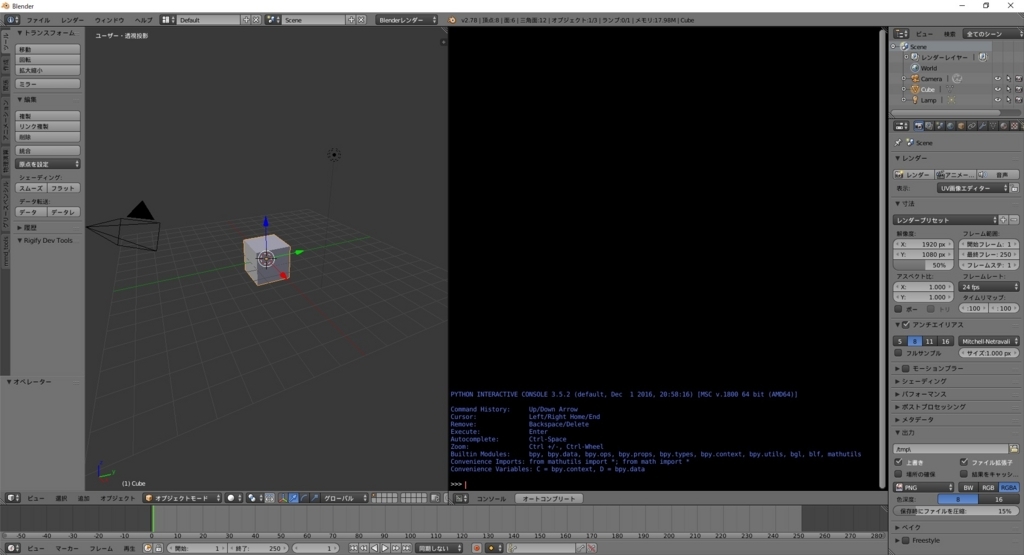Open the Scene properties tab icon
Image resolution: width=1024 pixels, height=555 pixels.
pyautogui.click(x=940, y=126)
